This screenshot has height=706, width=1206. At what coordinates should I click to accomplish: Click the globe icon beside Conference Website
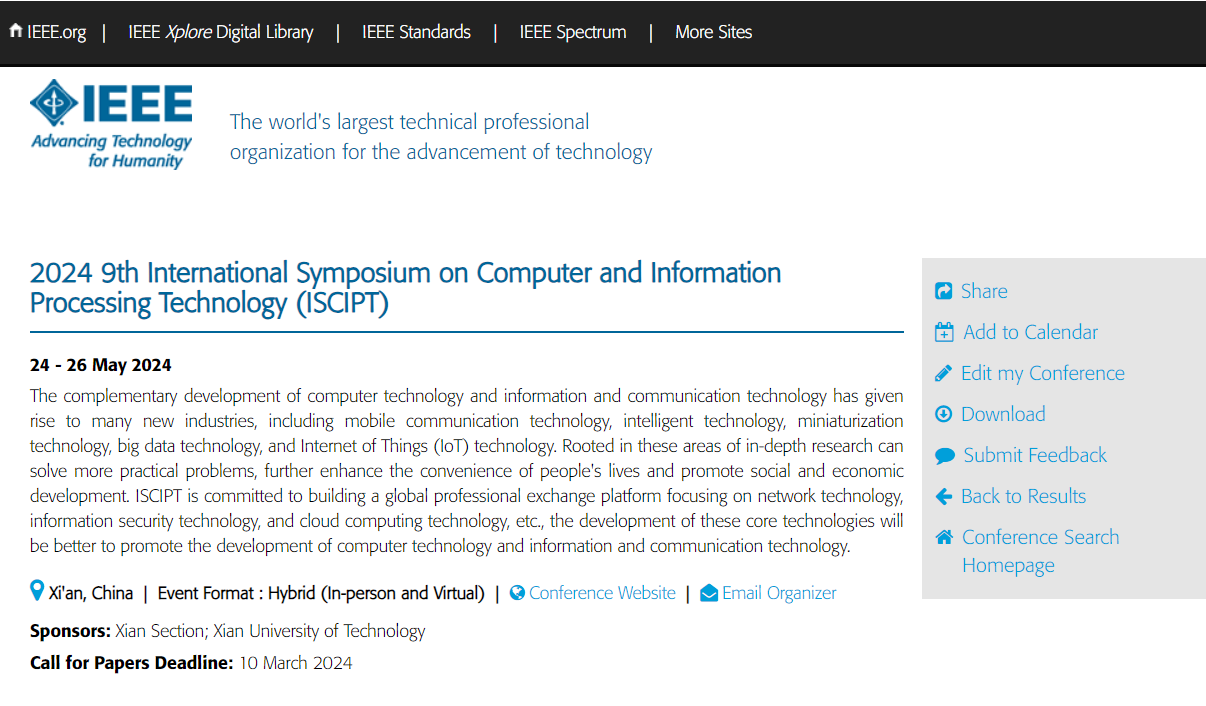coord(517,593)
